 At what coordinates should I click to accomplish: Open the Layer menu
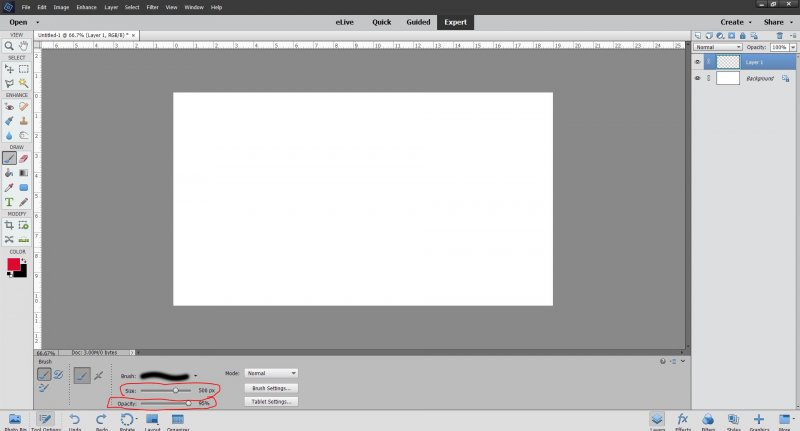pyautogui.click(x=111, y=7)
